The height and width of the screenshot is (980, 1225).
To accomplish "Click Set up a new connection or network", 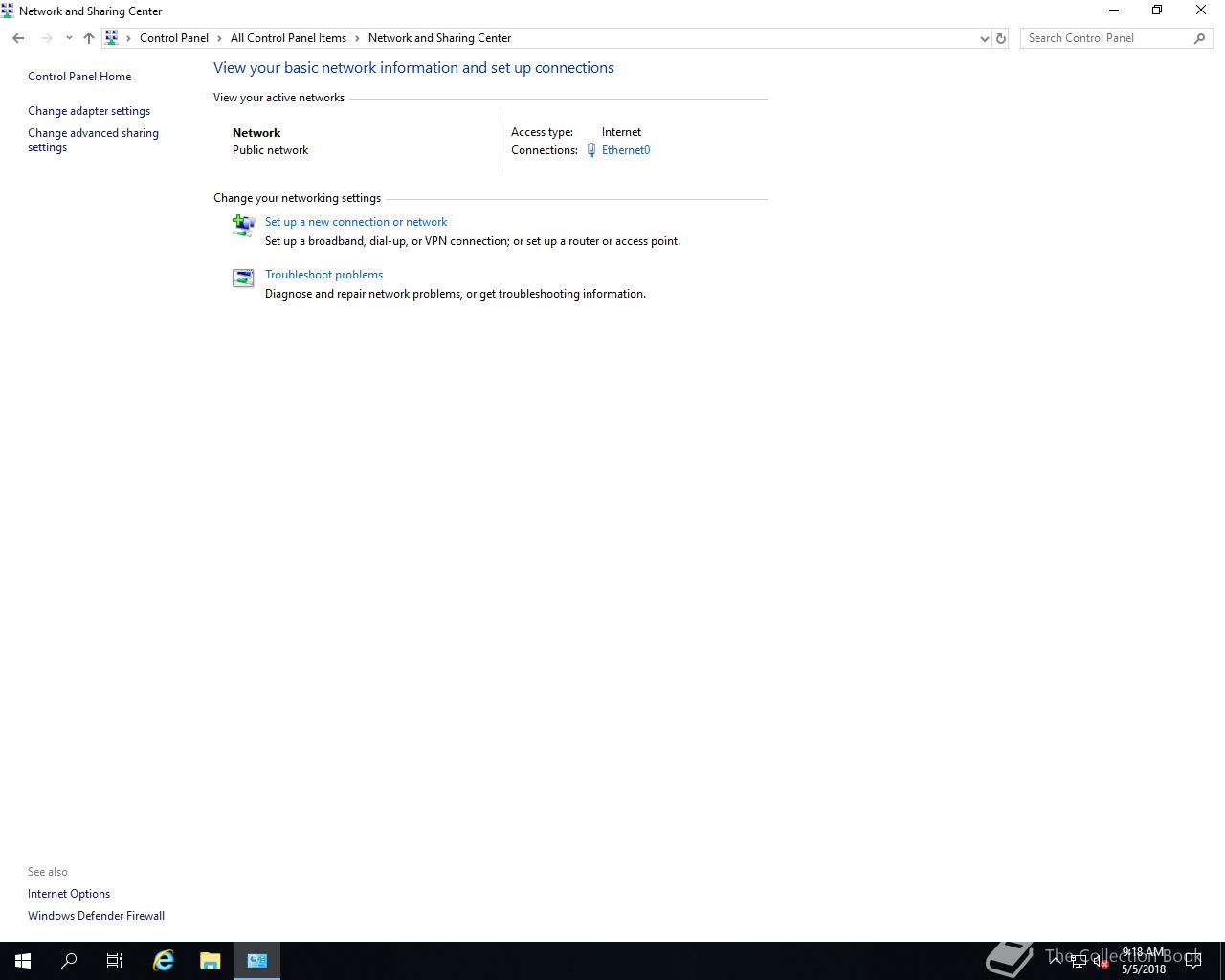I will point(356,222).
